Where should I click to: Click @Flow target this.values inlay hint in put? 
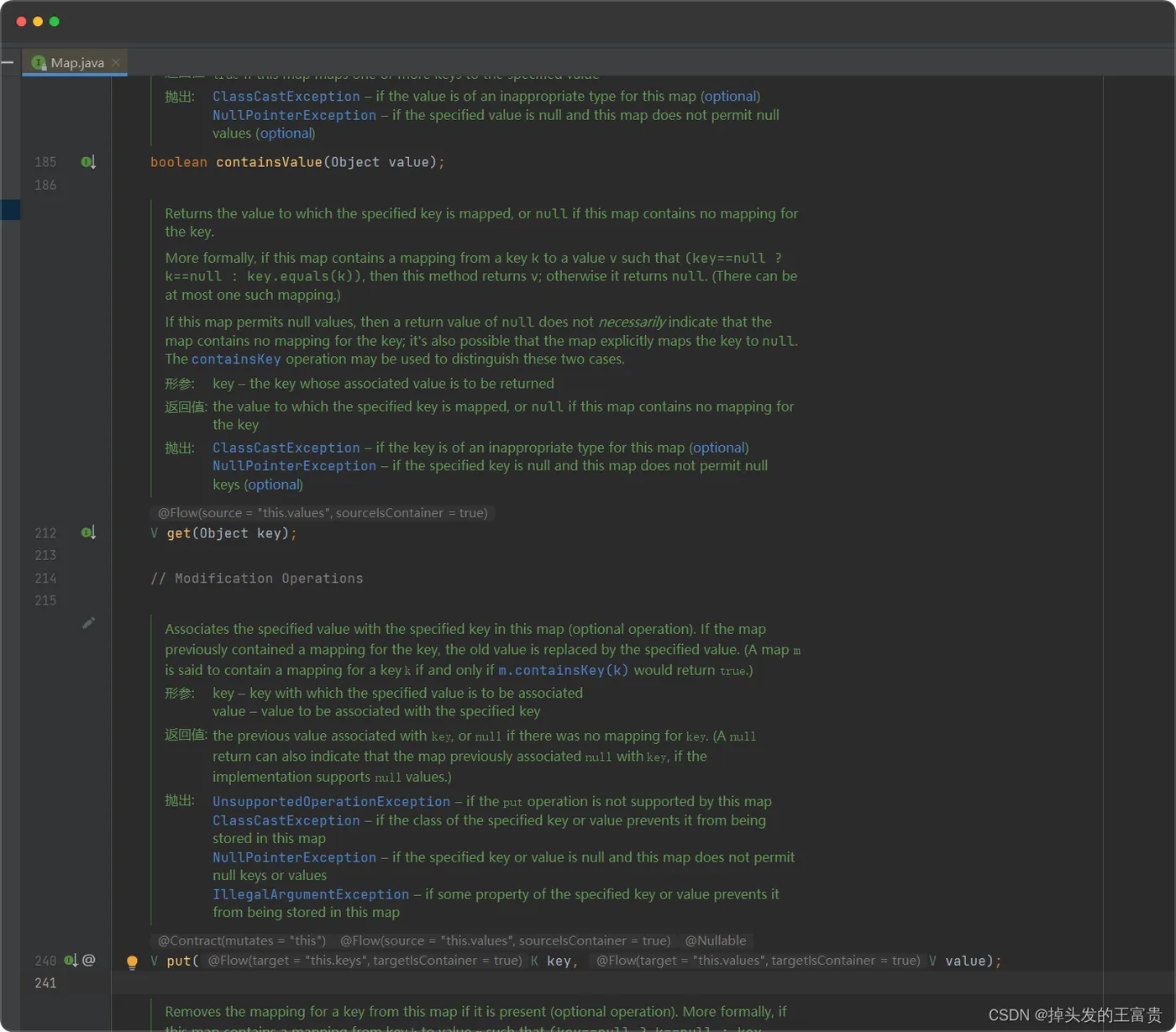(x=759, y=961)
